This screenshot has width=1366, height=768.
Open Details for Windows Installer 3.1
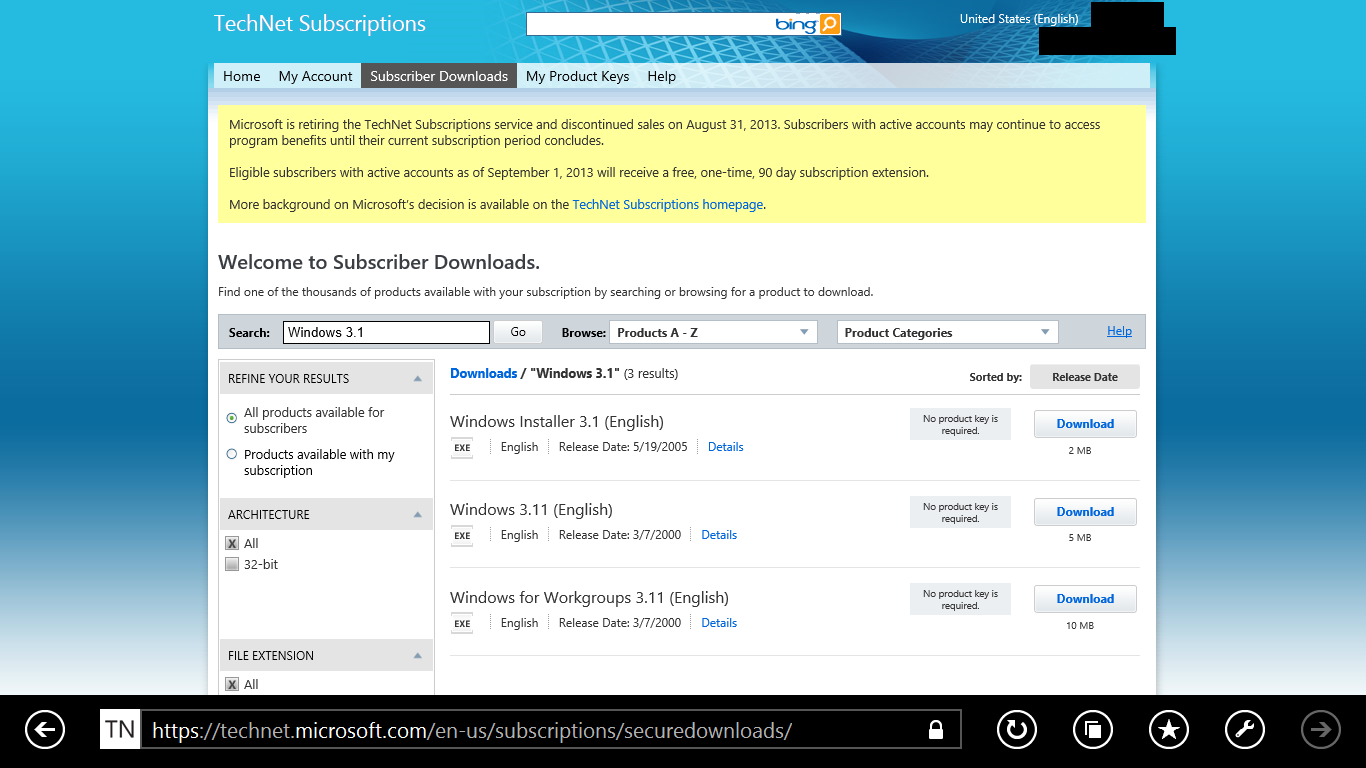(725, 447)
